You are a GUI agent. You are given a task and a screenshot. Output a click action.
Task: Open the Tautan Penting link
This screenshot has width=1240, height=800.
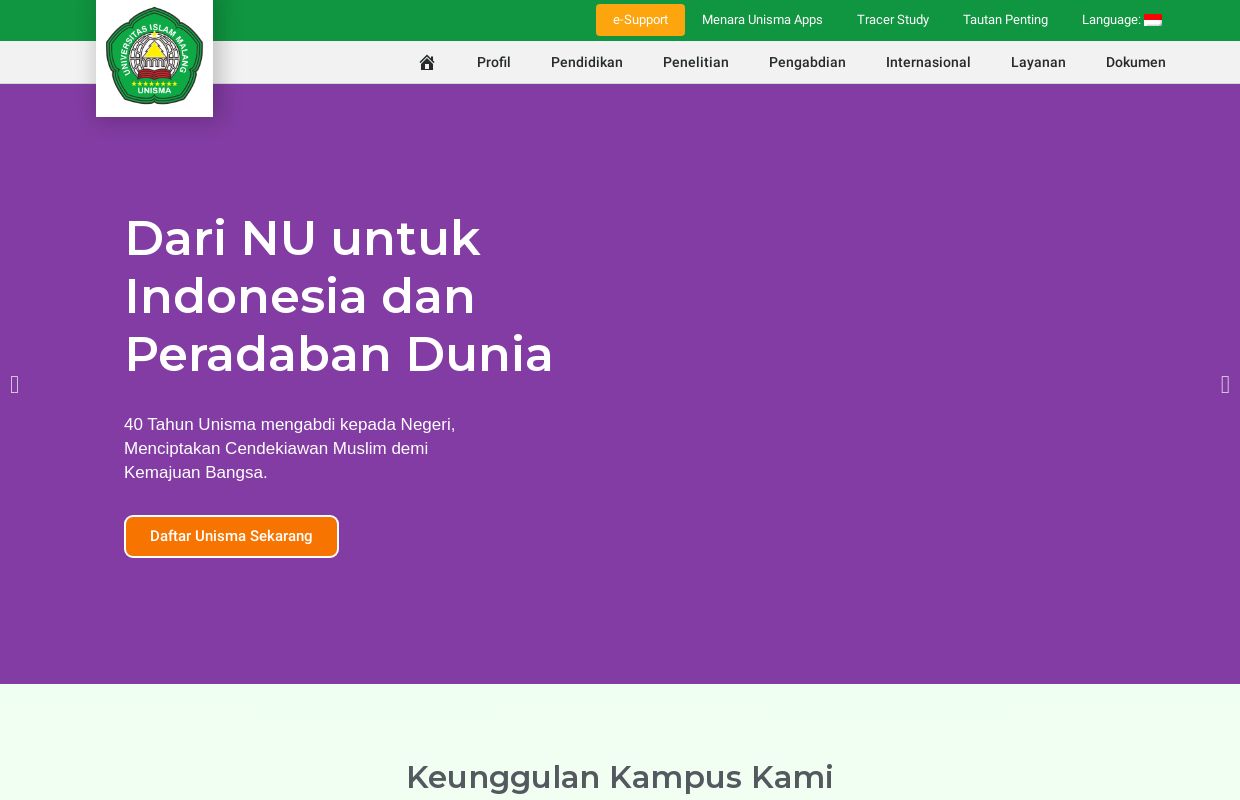1005,20
